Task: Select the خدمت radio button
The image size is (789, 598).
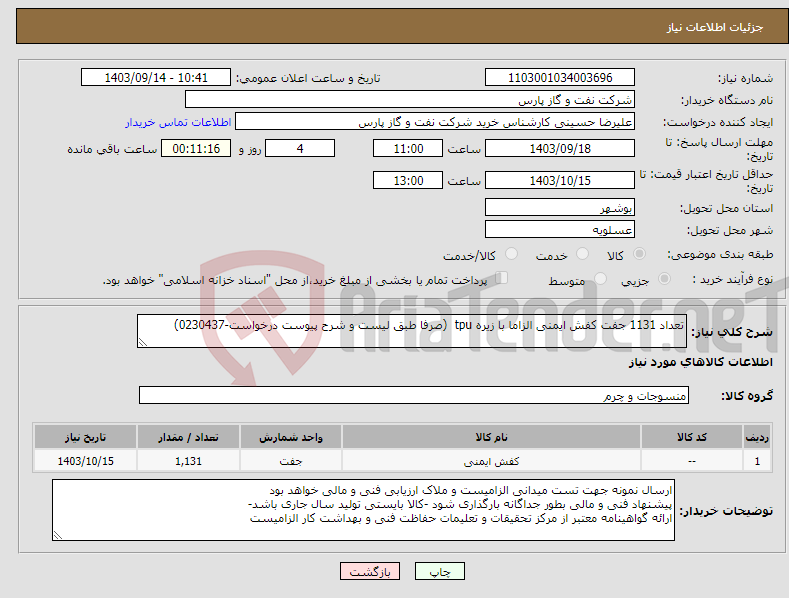Action: (582, 254)
